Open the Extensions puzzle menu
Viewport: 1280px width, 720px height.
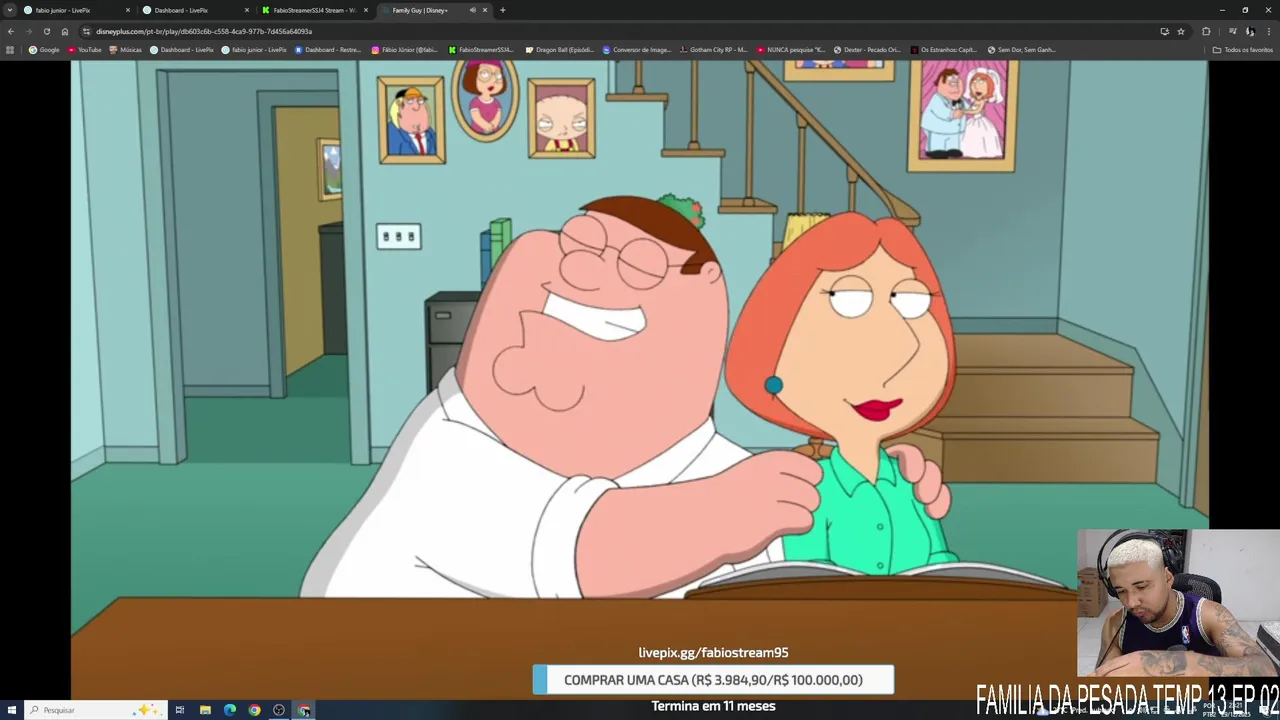click(1206, 31)
